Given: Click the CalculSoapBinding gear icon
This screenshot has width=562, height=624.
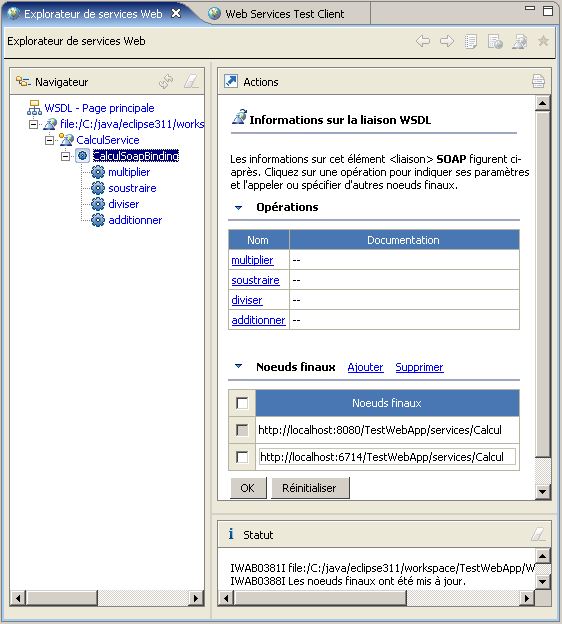Looking at the screenshot, I should click(82, 156).
